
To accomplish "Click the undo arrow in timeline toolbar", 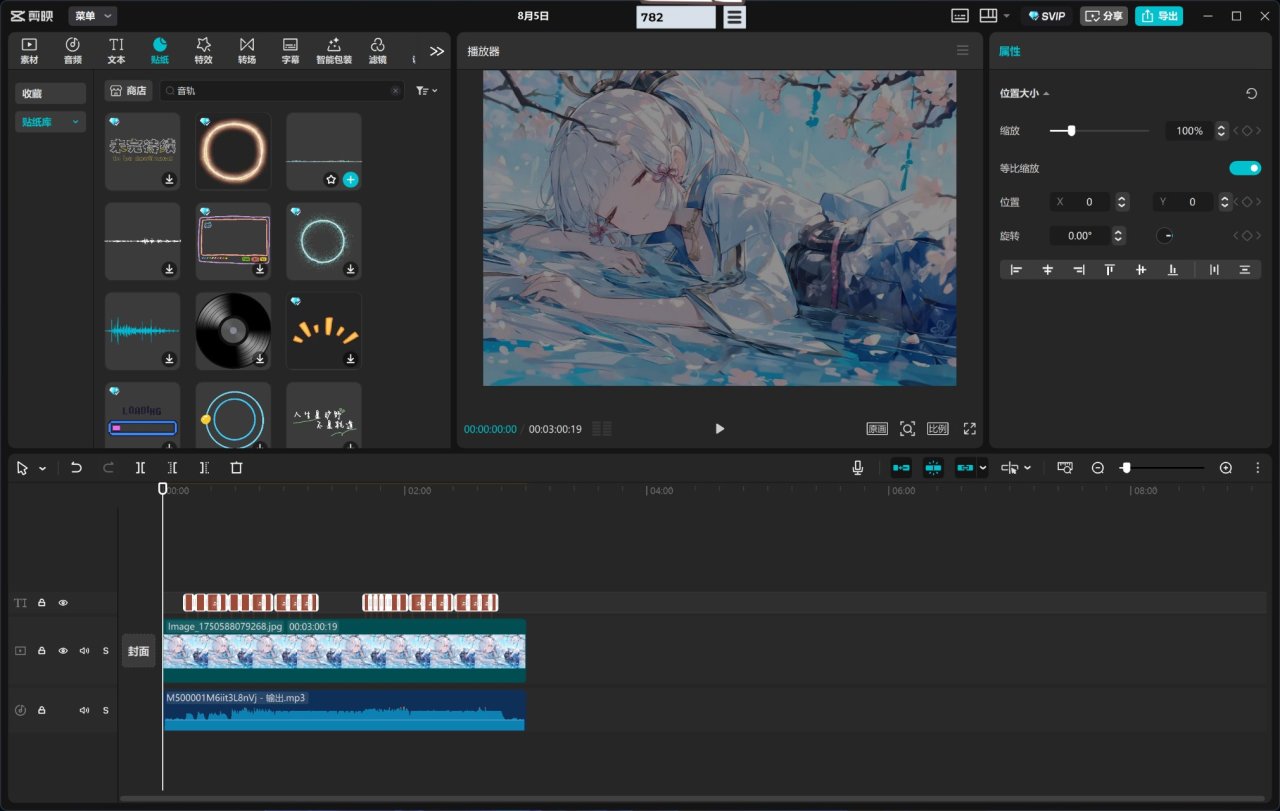I will pyautogui.click(x=76, y=467).
